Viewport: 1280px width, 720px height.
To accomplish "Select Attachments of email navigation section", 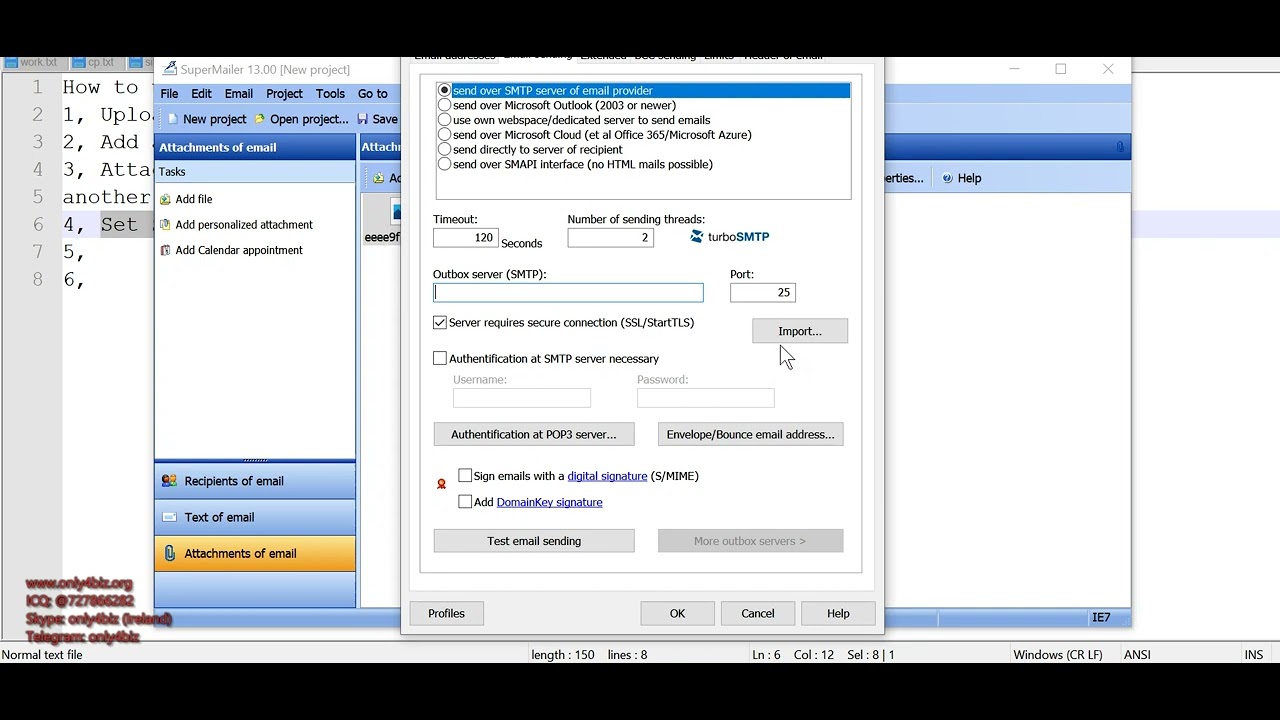I will [255, 553].
